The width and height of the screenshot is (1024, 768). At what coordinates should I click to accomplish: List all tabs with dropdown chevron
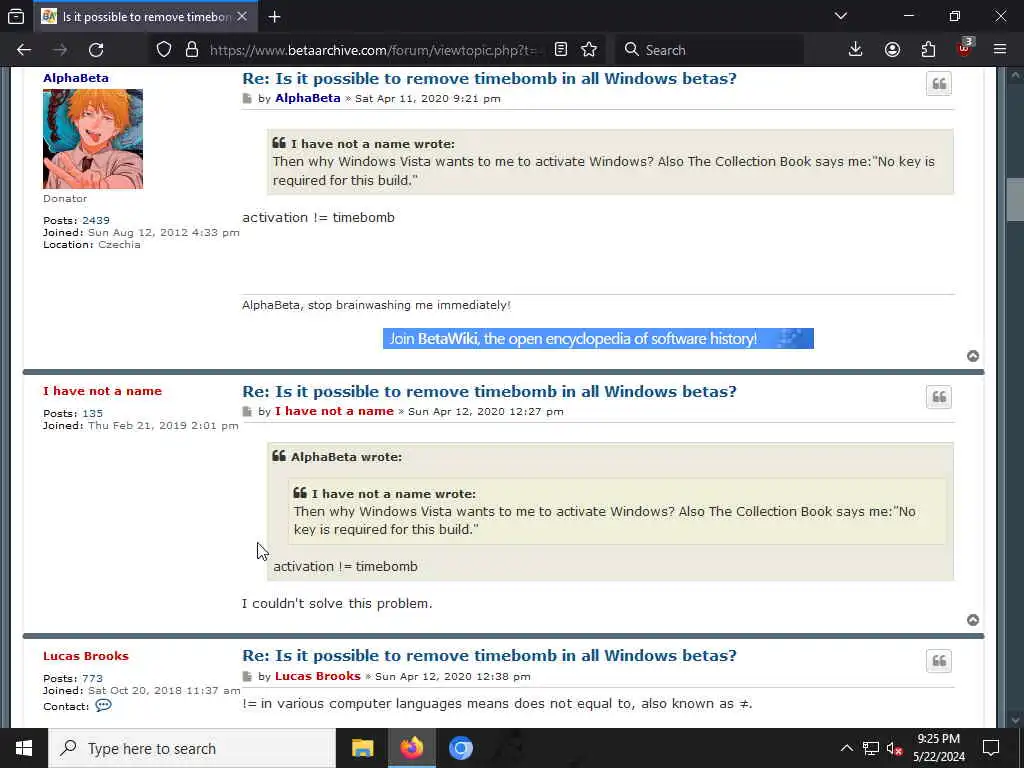click(x=841, y=16)
